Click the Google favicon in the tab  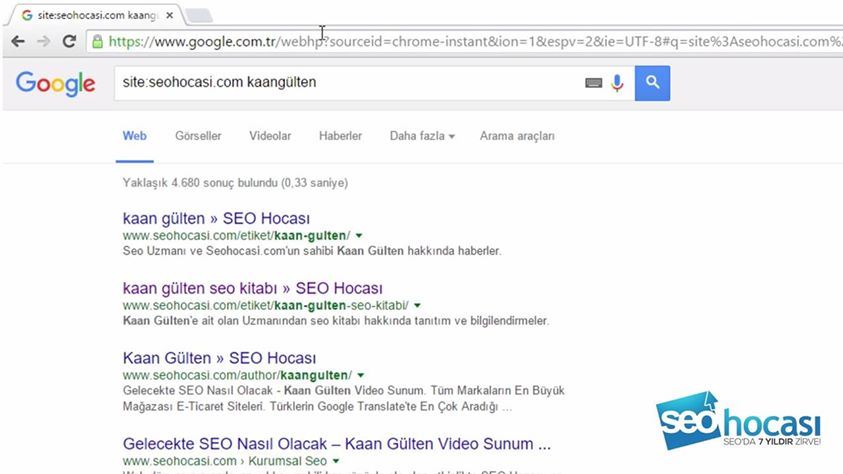(x=27, y=16)
